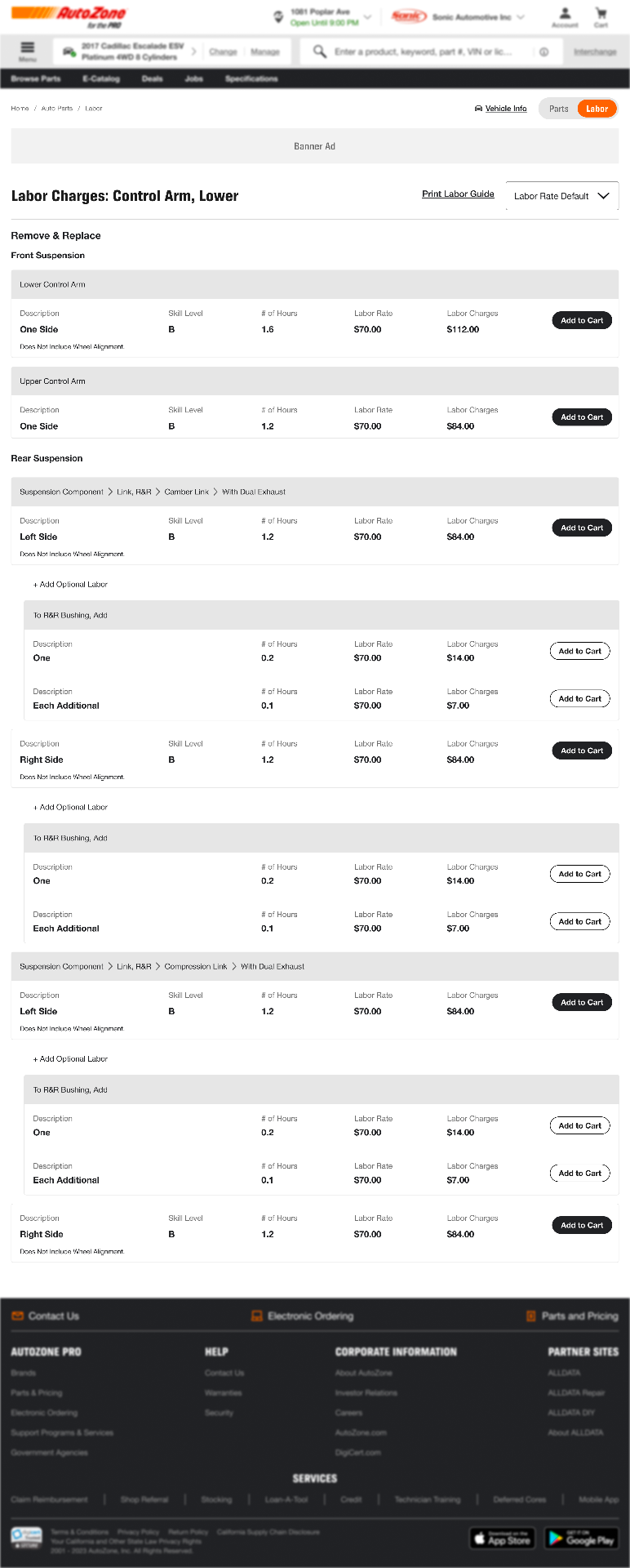Add Lower Control Arm labor to cart
The image size is (630, 1568).
pyautogui.click(x=582, y=320)
